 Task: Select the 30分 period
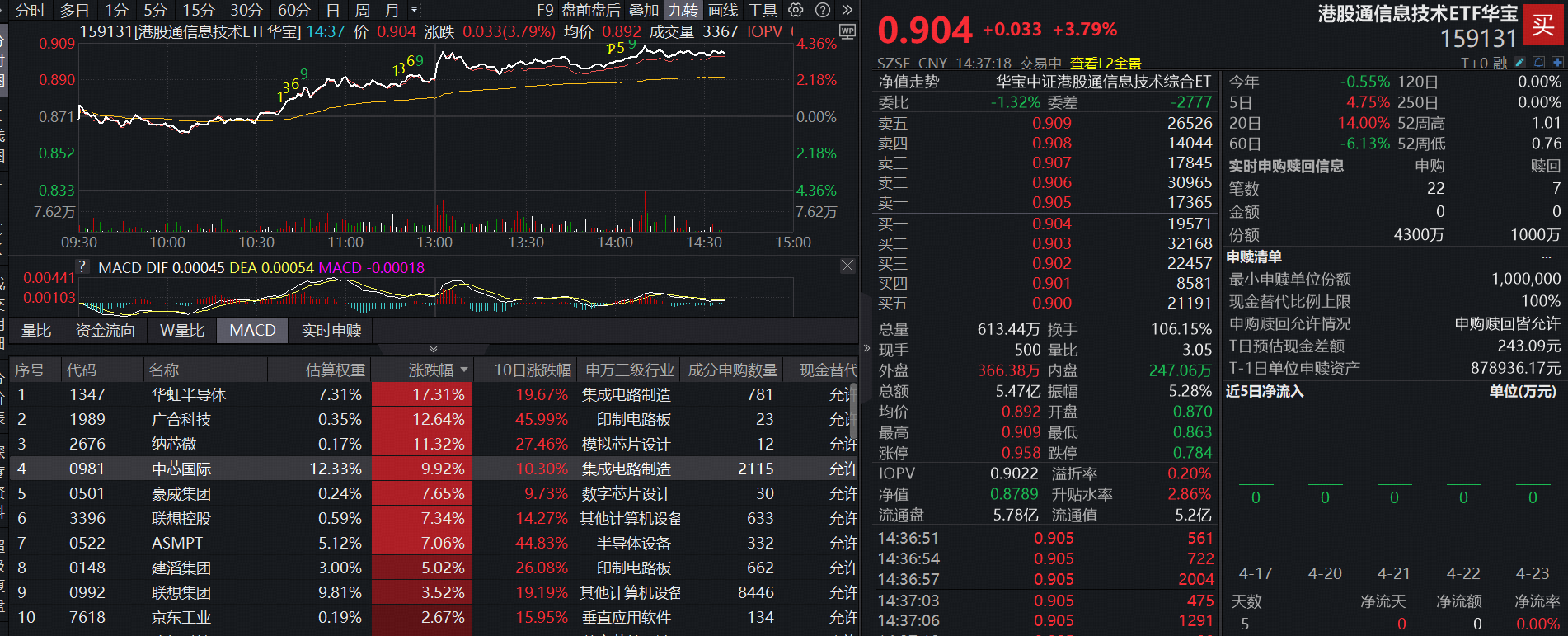(x=246, y=11)
